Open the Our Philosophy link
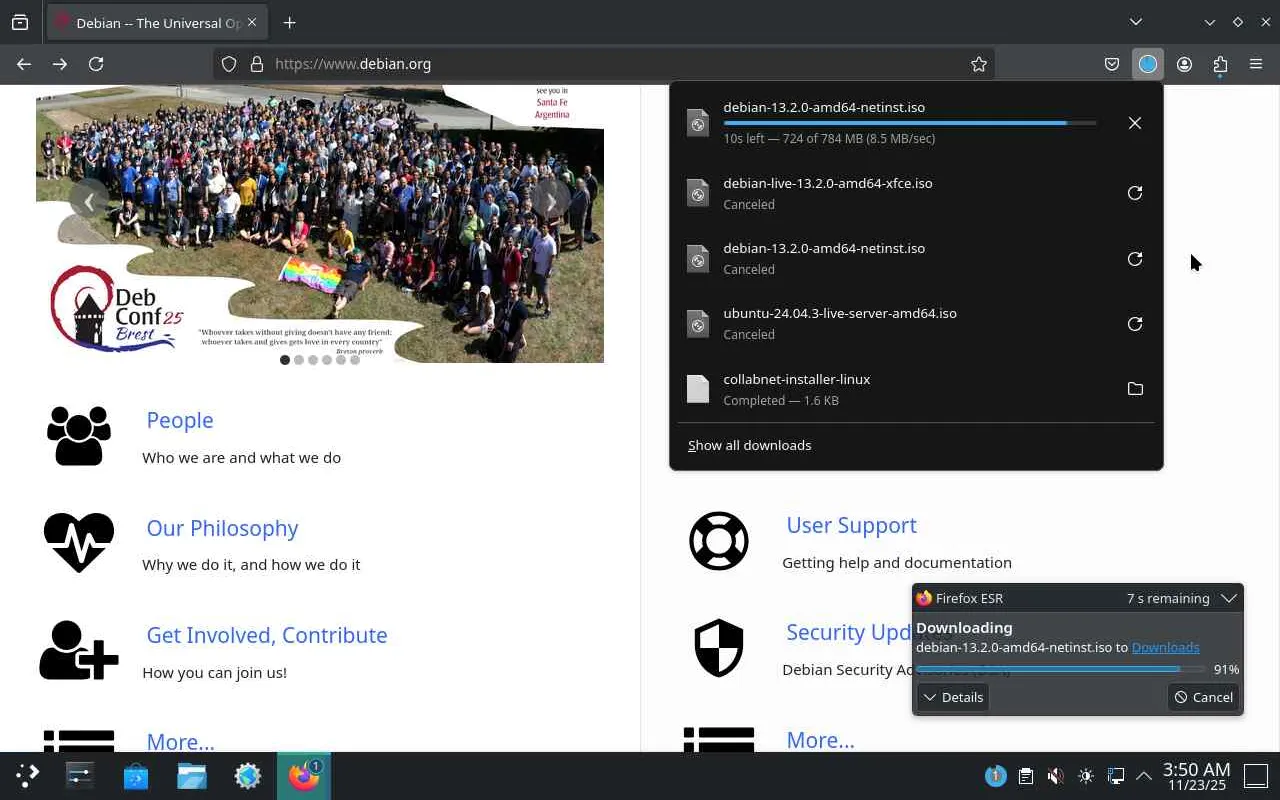1280x800 pixels. (222, 528)
